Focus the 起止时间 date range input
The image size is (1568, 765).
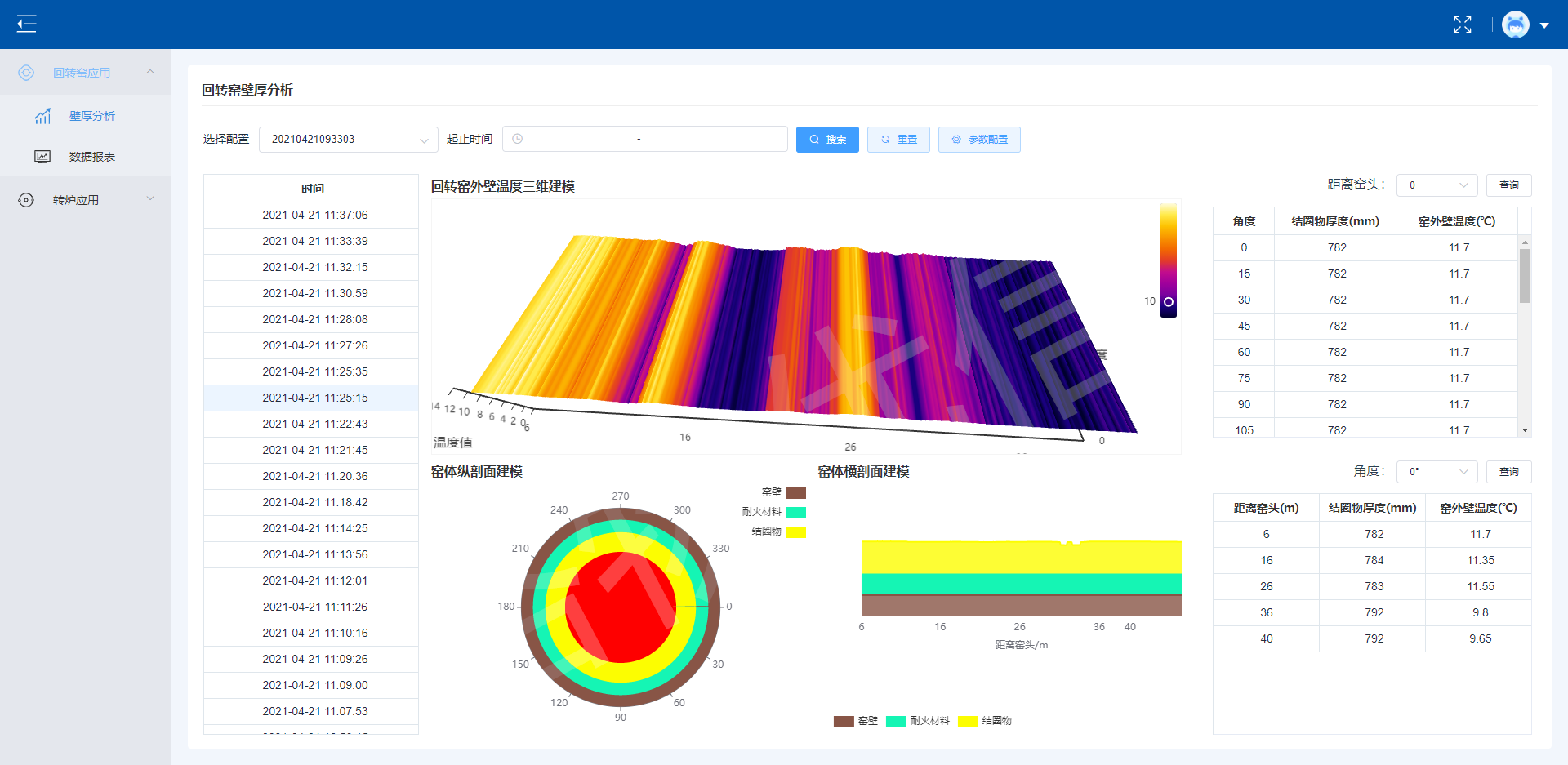pos(645,139)
